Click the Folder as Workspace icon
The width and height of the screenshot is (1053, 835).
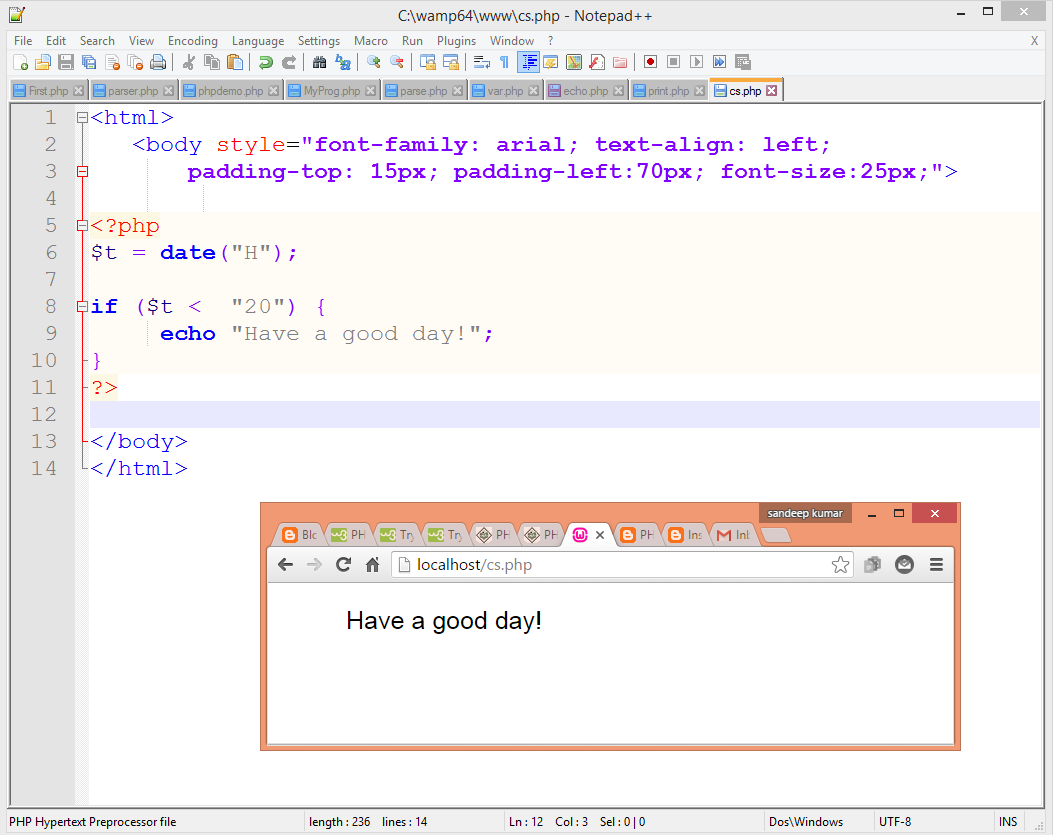[x=620, y=62]
